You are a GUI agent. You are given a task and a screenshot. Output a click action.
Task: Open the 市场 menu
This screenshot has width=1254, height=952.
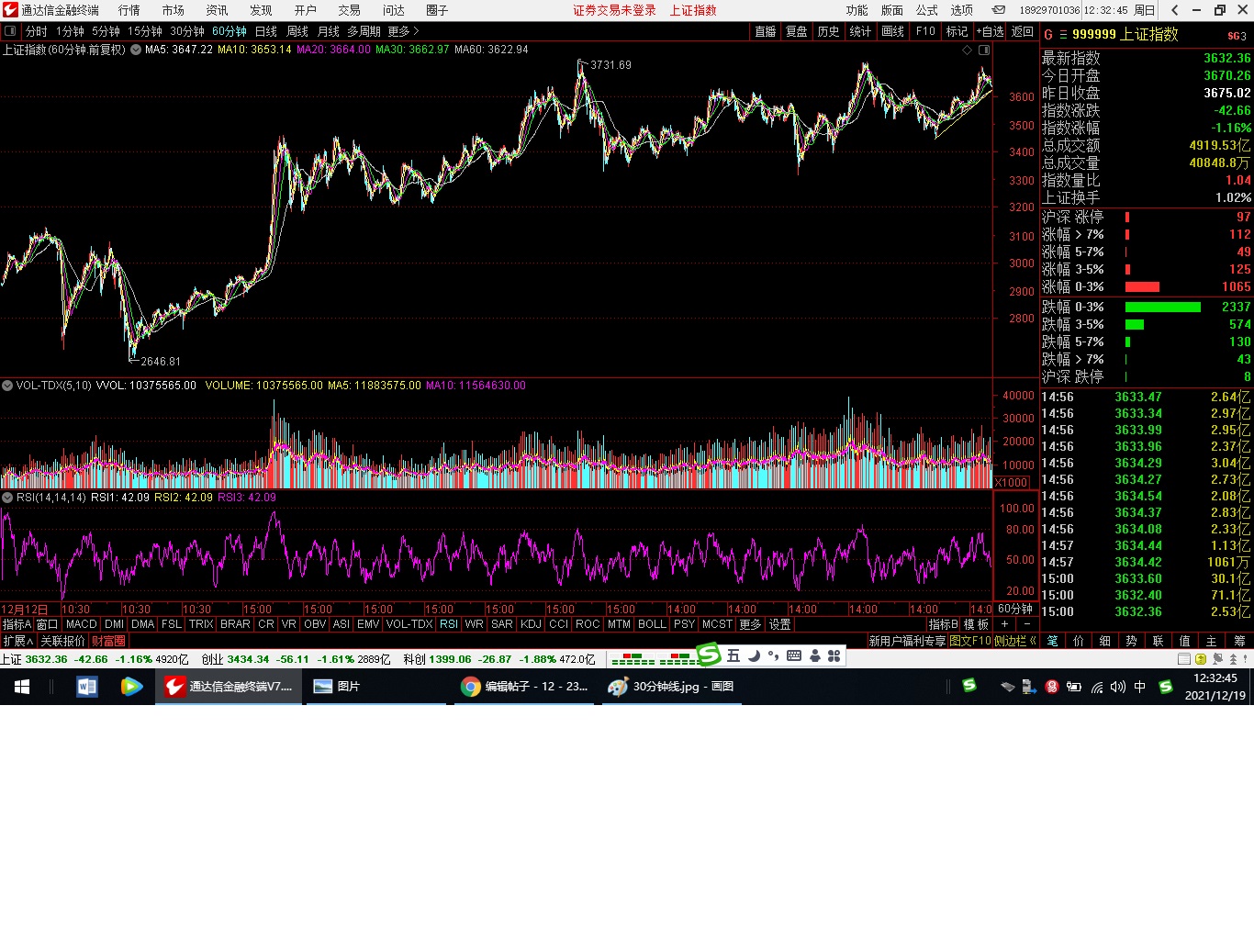point(173,10)
